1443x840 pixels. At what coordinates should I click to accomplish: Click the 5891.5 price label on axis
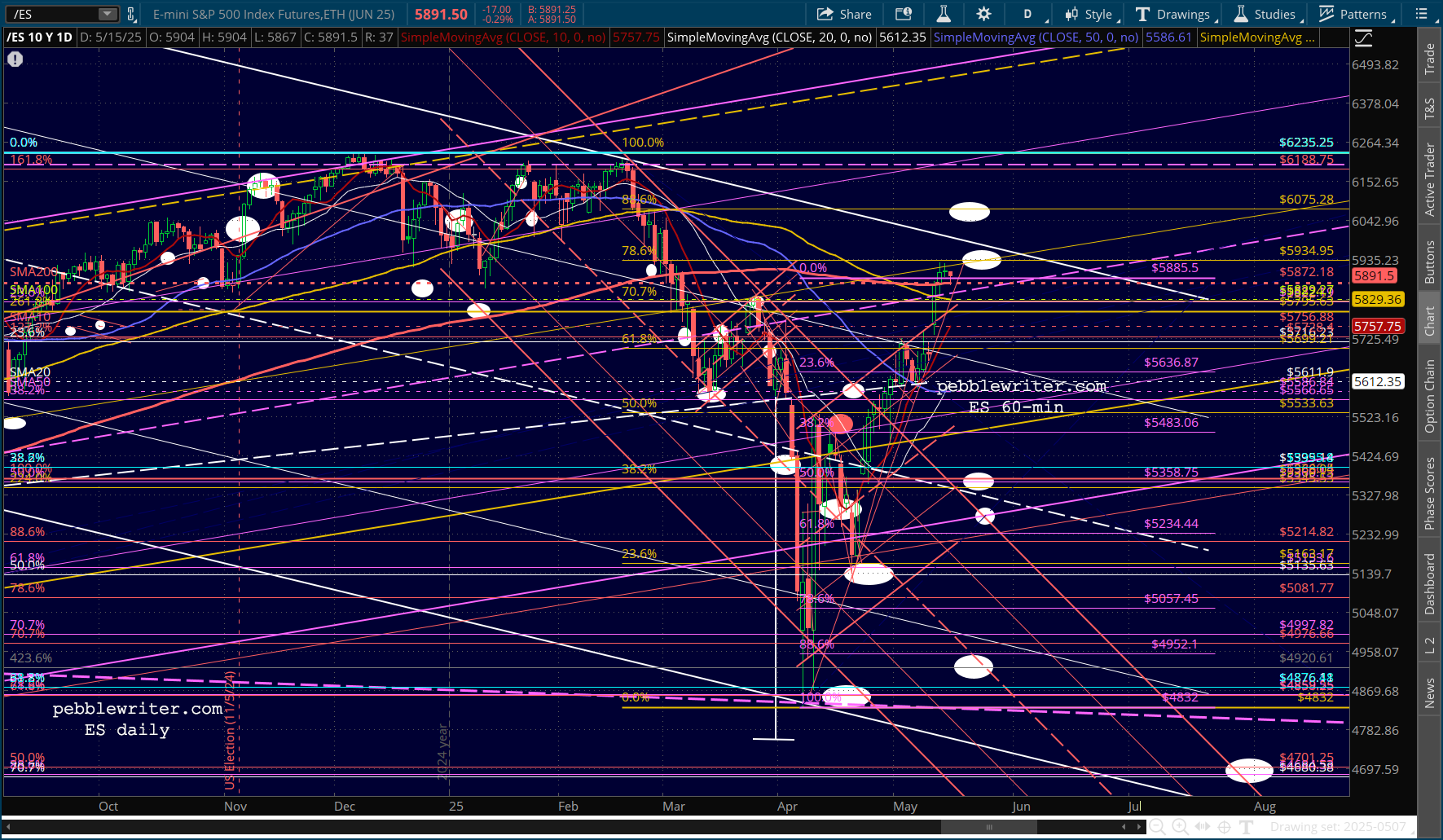[1374, 276]
